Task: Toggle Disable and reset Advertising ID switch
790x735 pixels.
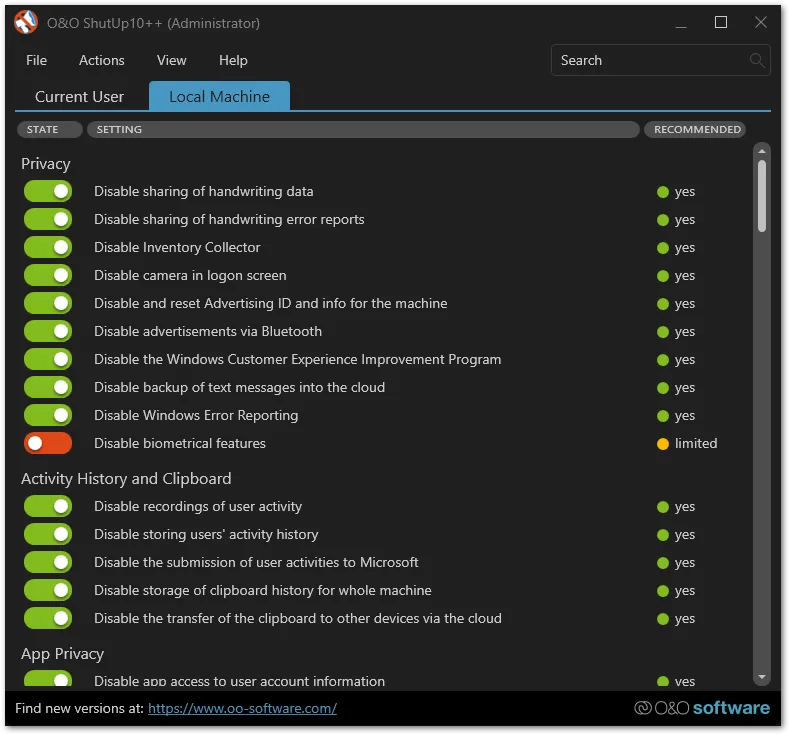Action: click(48, 303)
